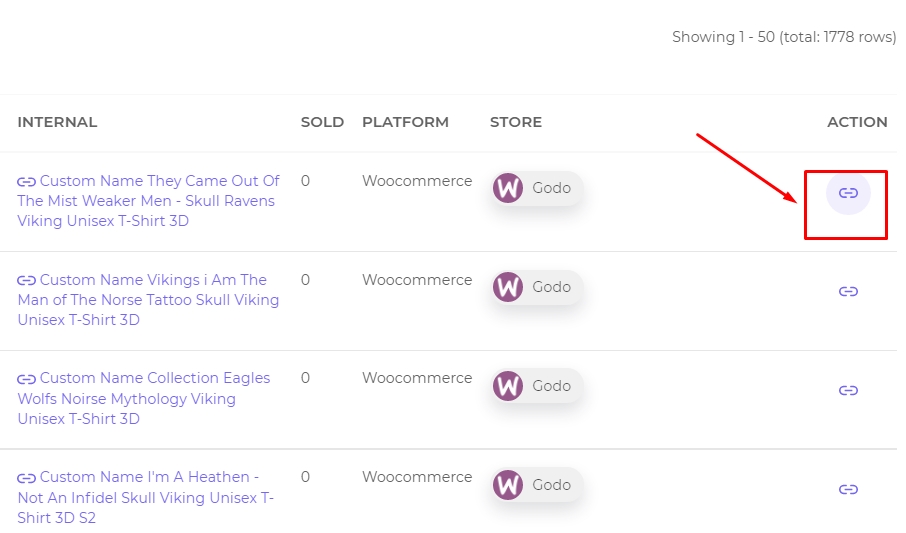Click Woocommerce logo in first Godo badge
Viewport: 906px width, 533px height.
(x=508, y=188)
